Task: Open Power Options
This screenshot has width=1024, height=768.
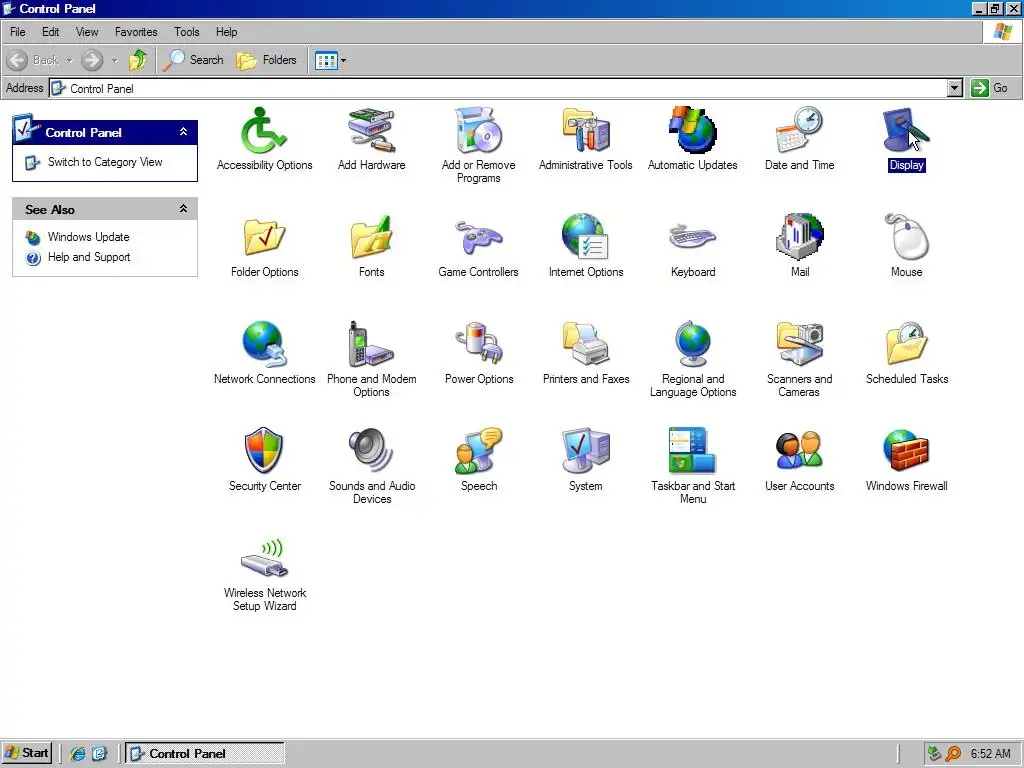Action: click(478, 344)
